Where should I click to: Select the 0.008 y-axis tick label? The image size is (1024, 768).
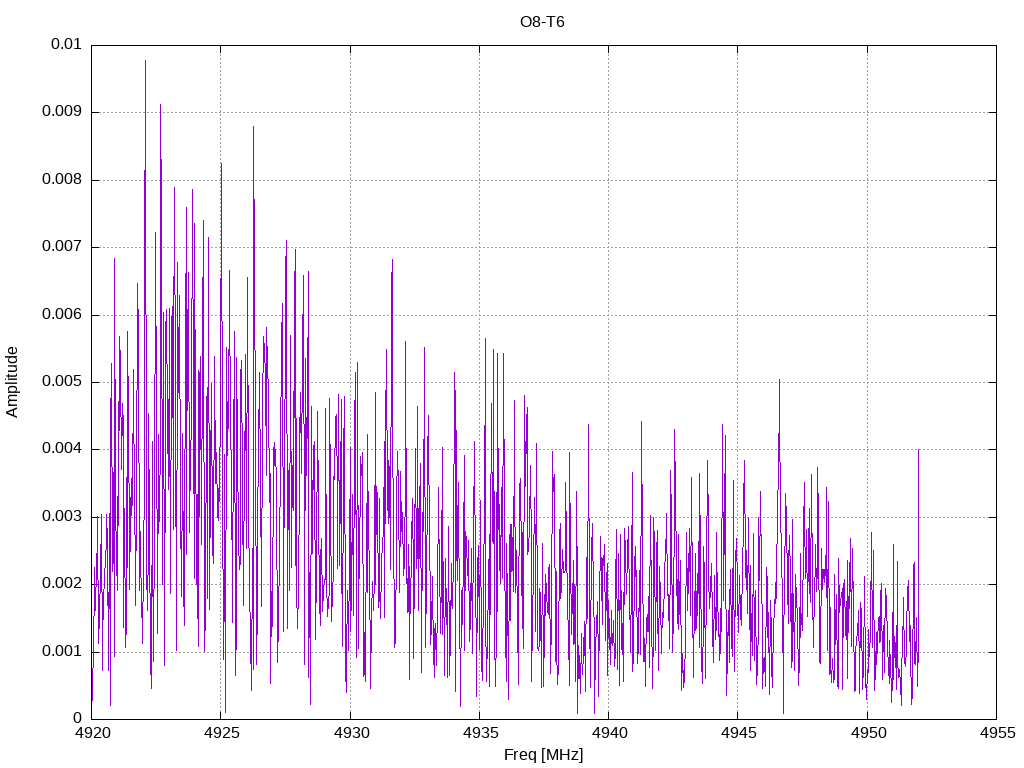62,179
